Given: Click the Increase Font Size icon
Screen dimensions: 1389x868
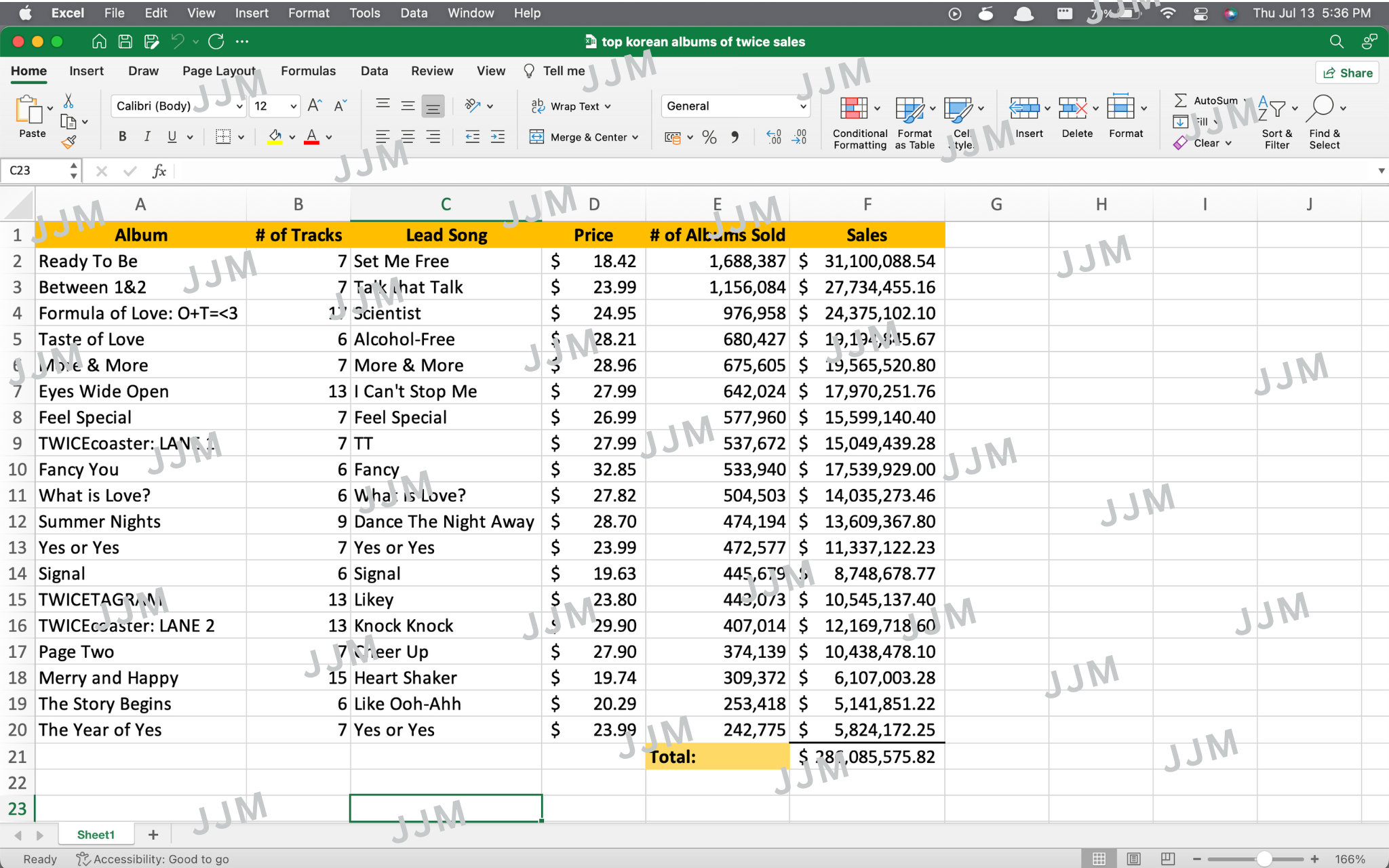Looking at the screenshot, I should tap(314, 106).
